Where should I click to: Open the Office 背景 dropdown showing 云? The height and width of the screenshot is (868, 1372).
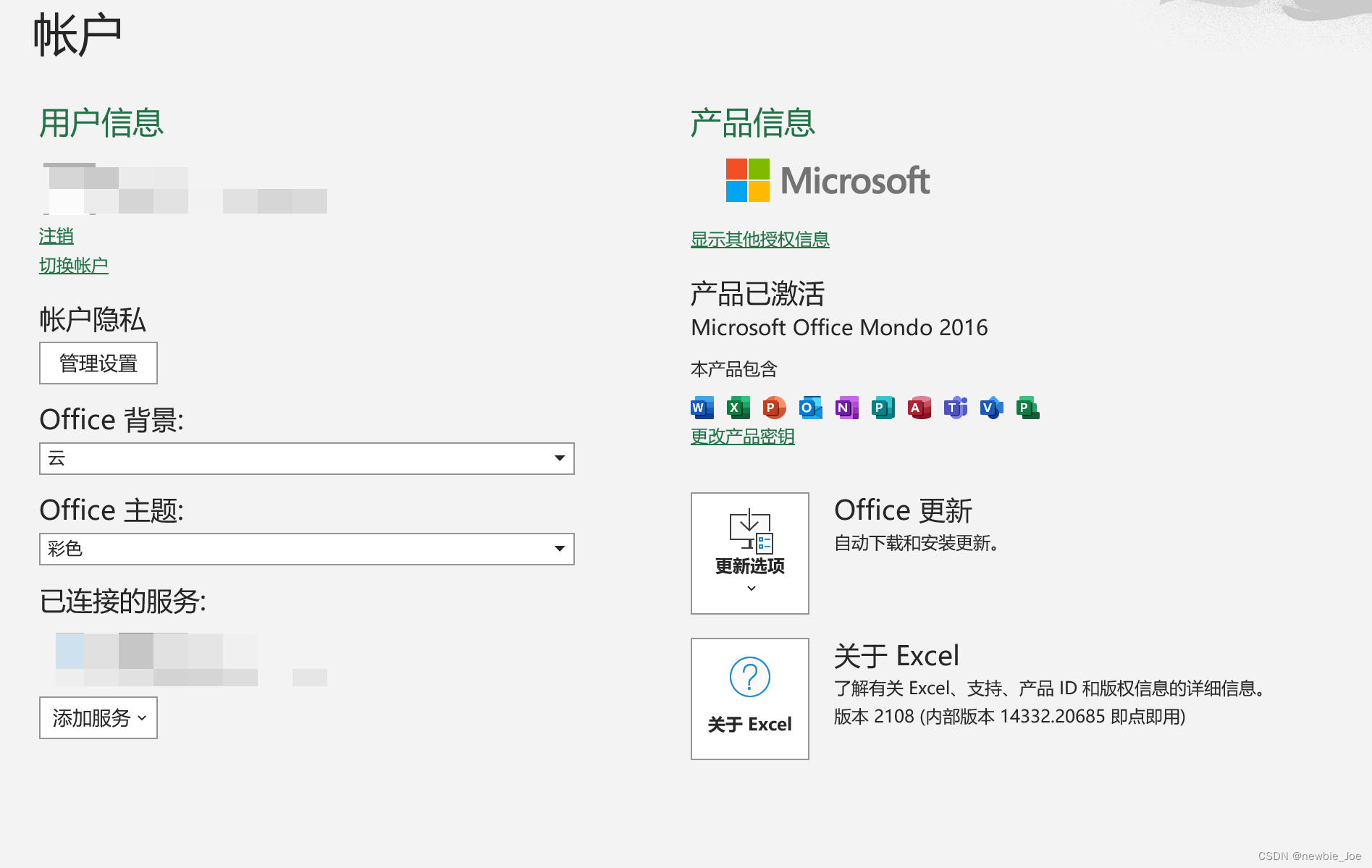point(307,458)
